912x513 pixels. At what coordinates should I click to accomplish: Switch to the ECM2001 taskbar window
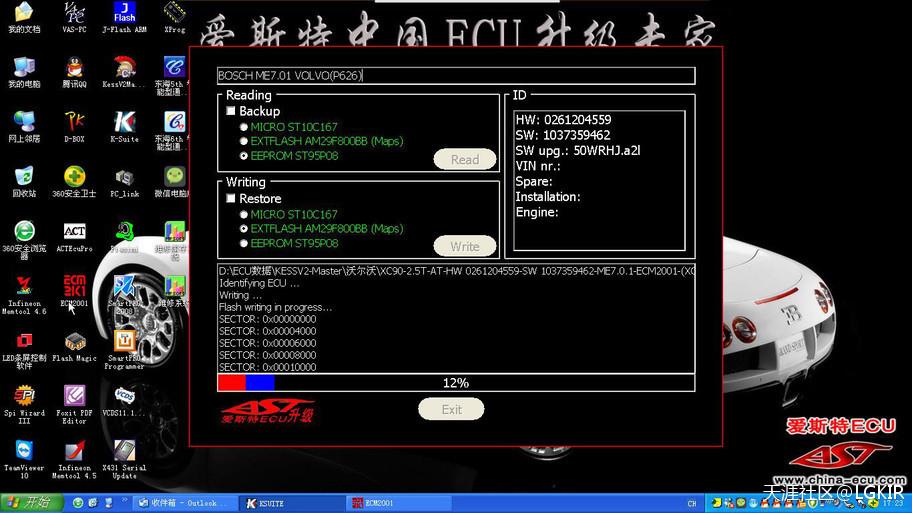click(399, 503)
